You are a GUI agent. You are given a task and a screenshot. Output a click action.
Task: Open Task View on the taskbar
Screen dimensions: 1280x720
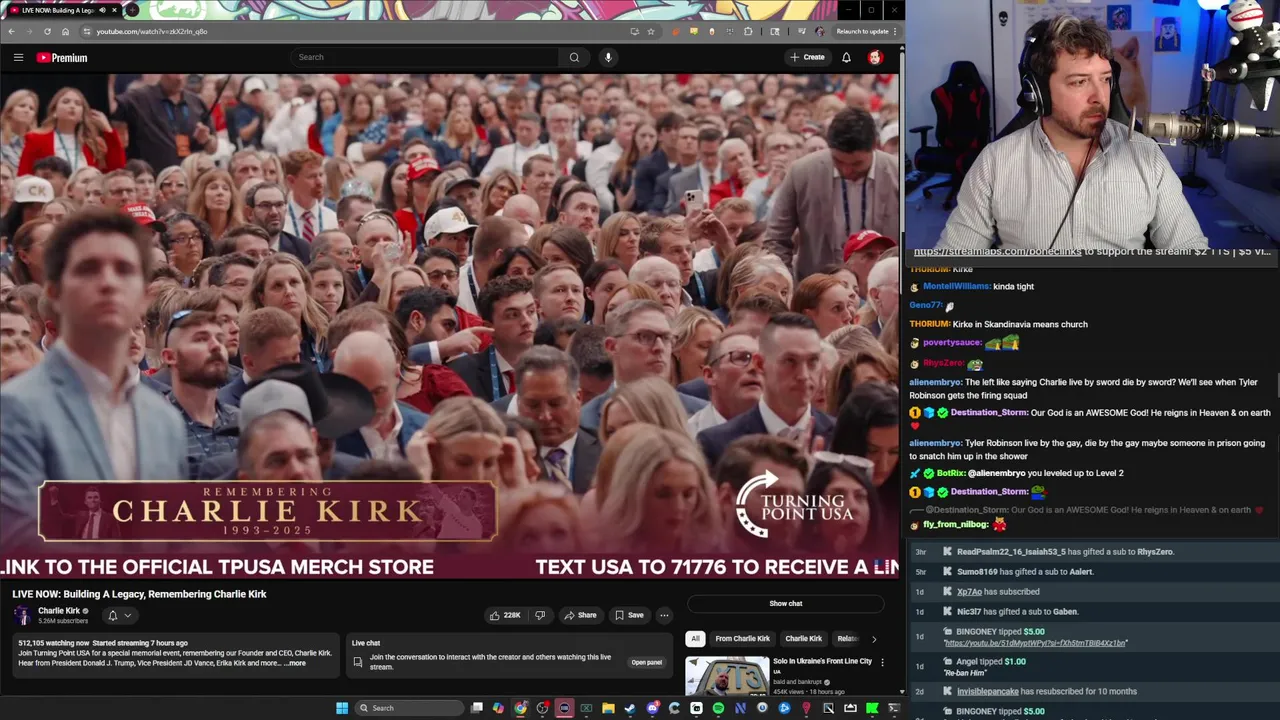476,708
